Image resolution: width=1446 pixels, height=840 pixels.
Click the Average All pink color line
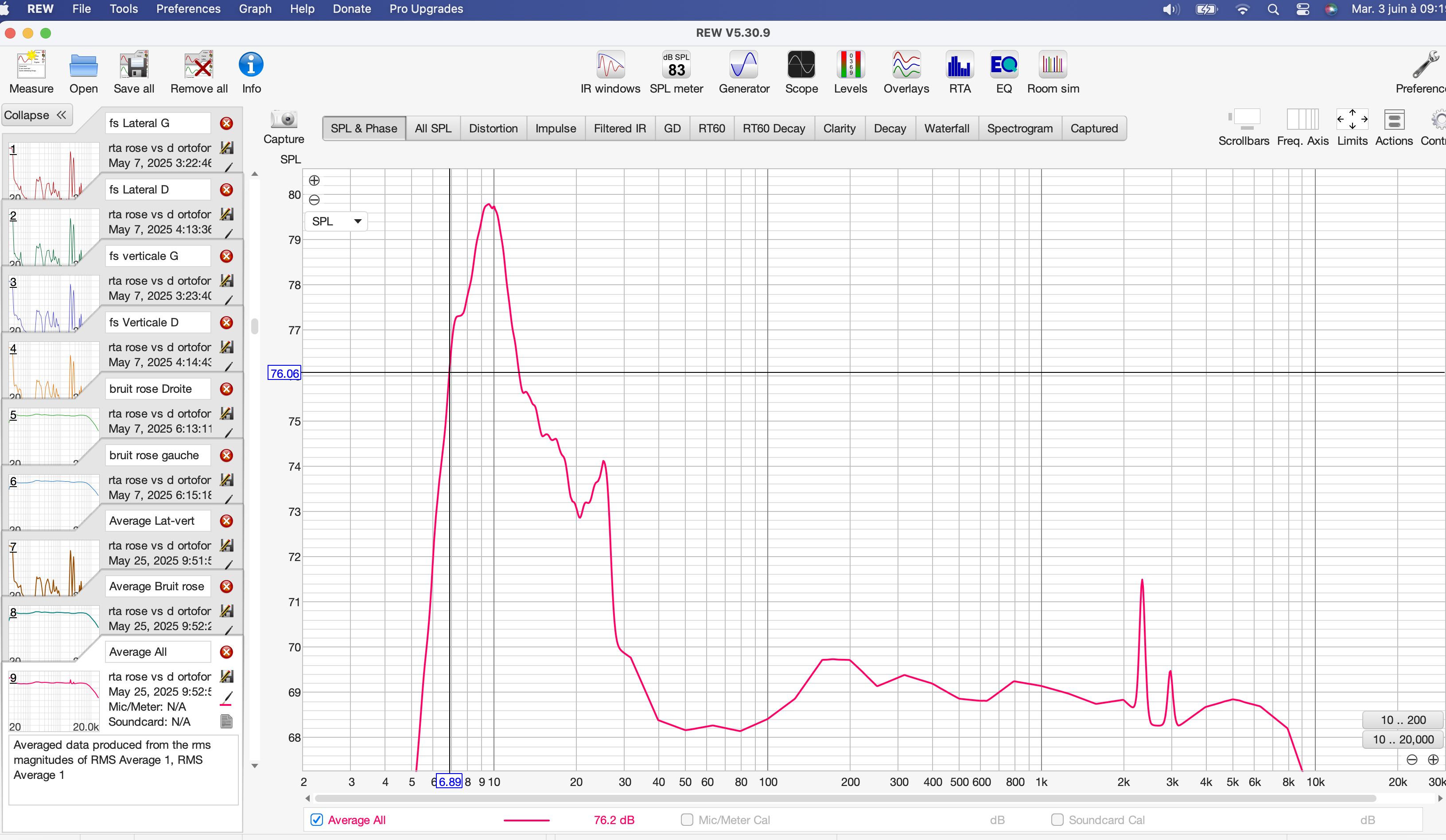click(x=526, y=820)
